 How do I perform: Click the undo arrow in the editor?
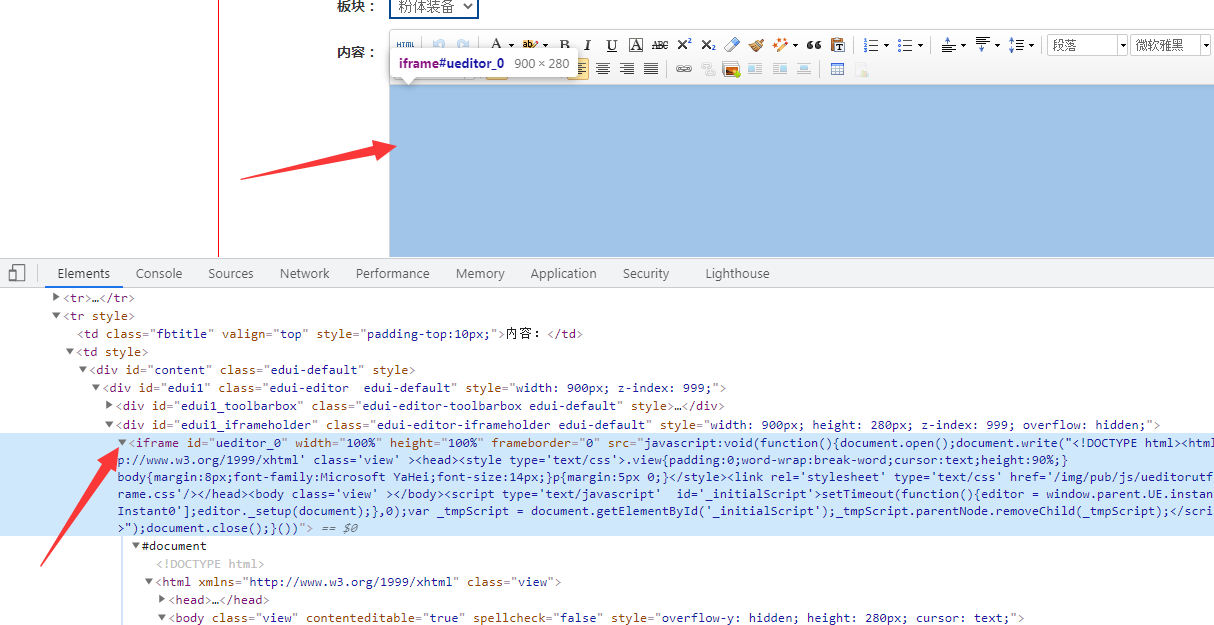438,44
